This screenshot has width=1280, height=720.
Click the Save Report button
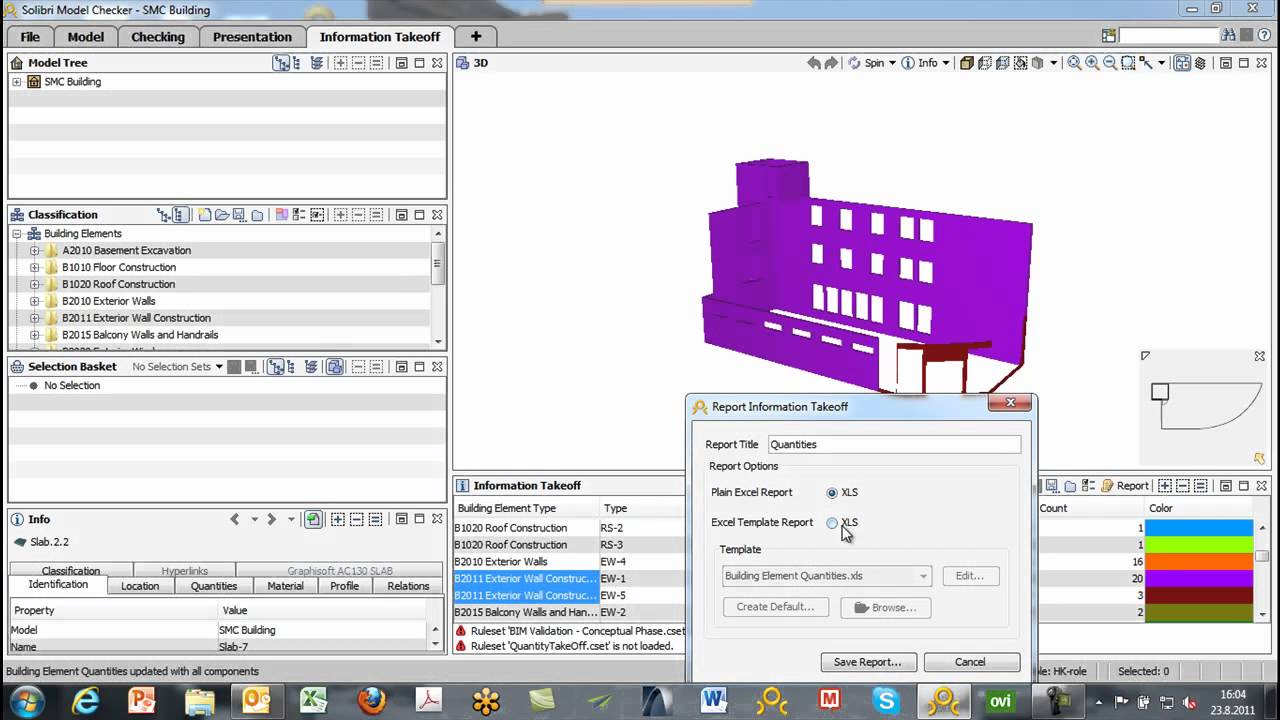pyautogui.click(x=867, y=662)
